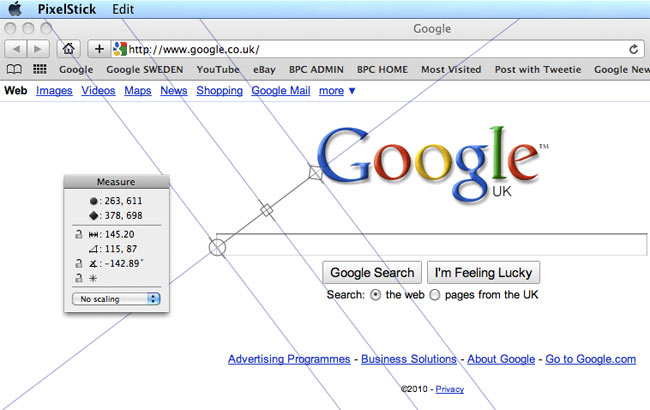Click the Google Search button

tap(372, 272)
